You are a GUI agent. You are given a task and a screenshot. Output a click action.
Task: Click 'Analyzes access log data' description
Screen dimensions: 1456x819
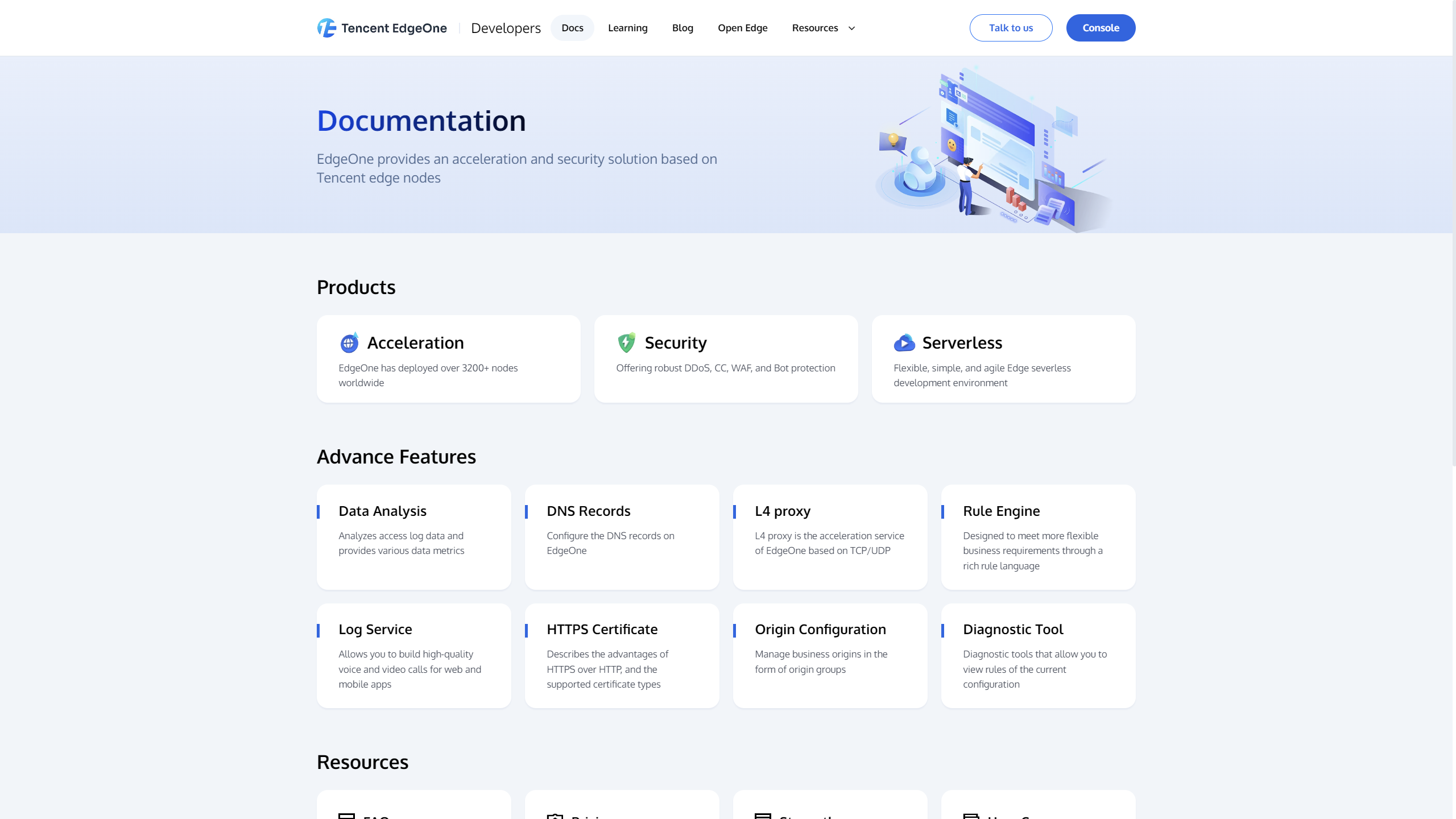tap(401, 543)
